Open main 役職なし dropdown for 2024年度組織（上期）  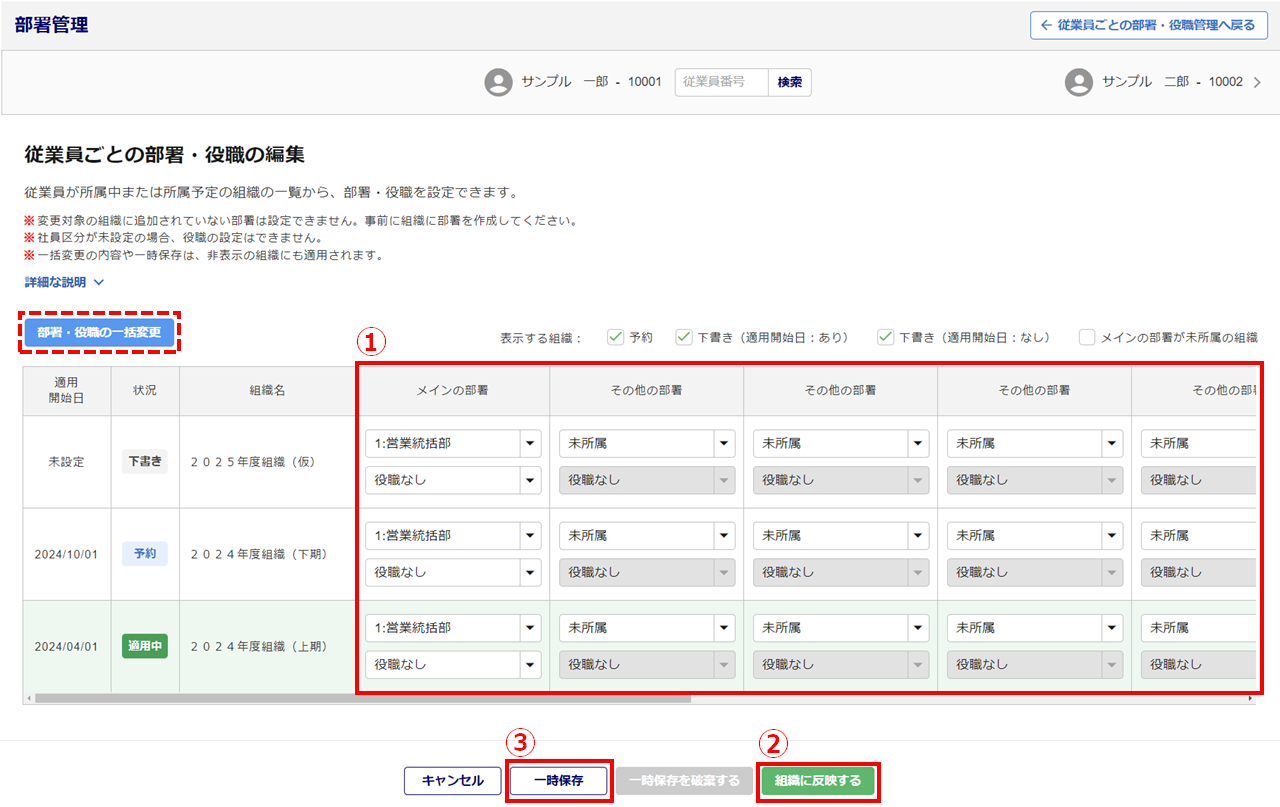click(x=453, y=664)
